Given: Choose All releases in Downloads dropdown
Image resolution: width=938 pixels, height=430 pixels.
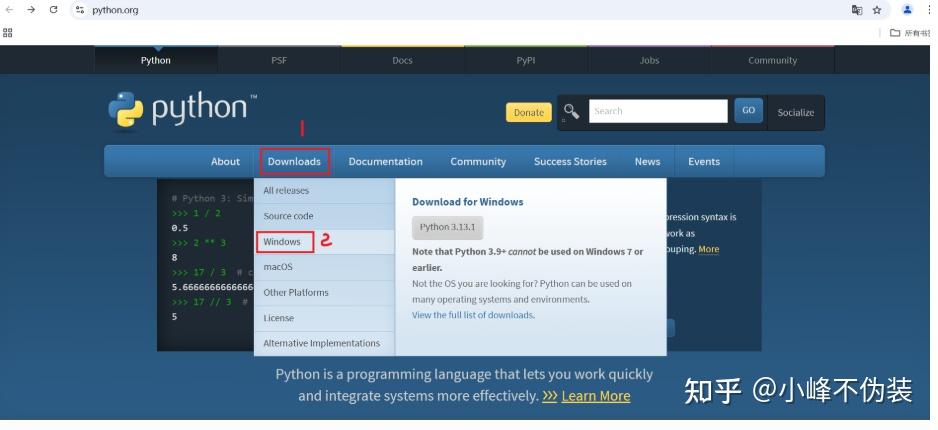Looking at the screenshot, I should (x=324, y=191).
